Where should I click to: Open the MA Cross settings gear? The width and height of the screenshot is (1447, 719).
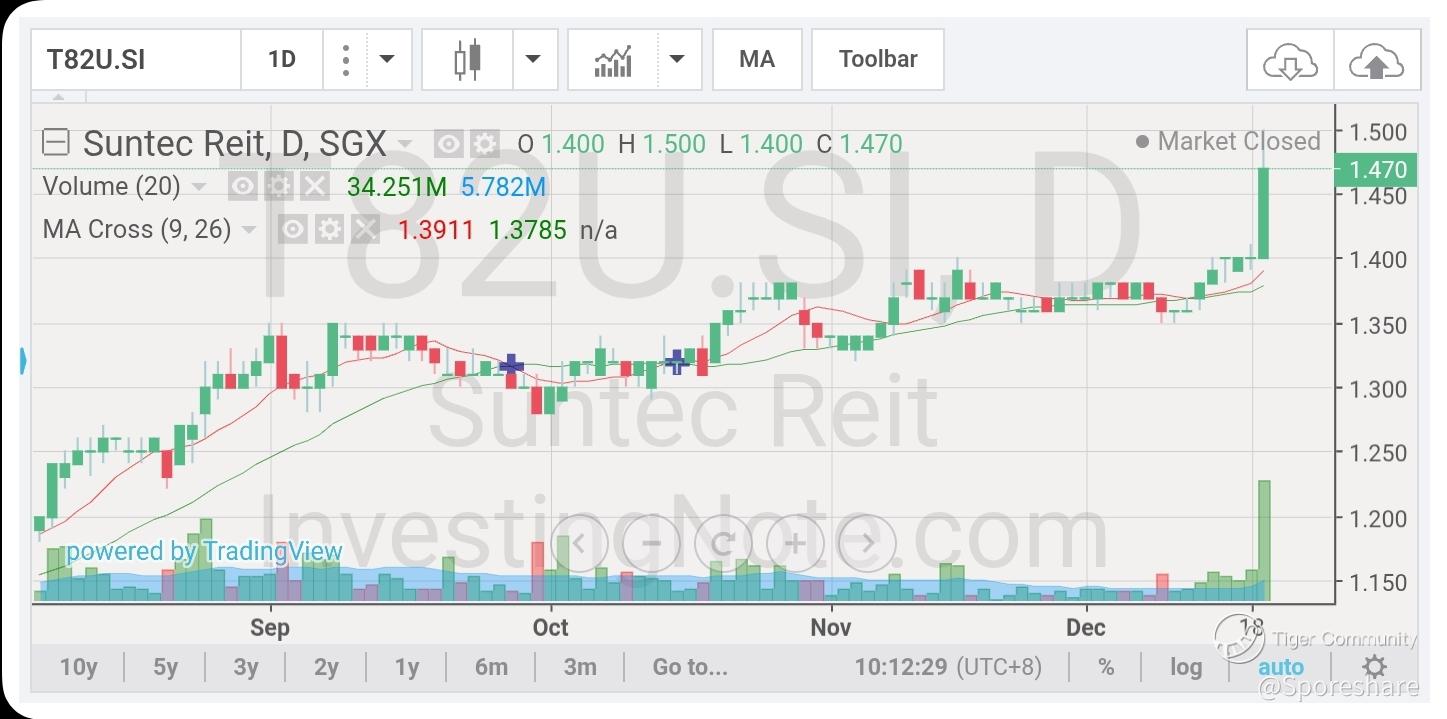[329, 230]
